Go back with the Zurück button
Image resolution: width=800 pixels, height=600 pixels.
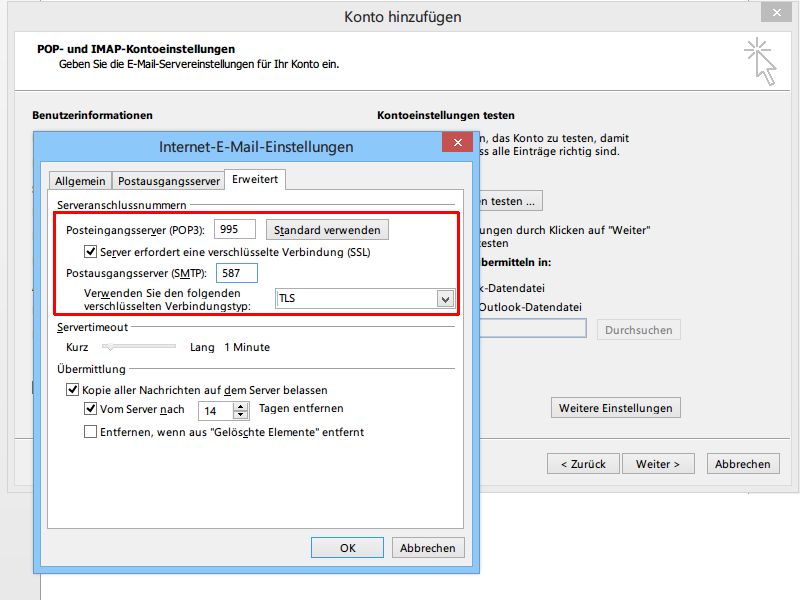[583, 464]
